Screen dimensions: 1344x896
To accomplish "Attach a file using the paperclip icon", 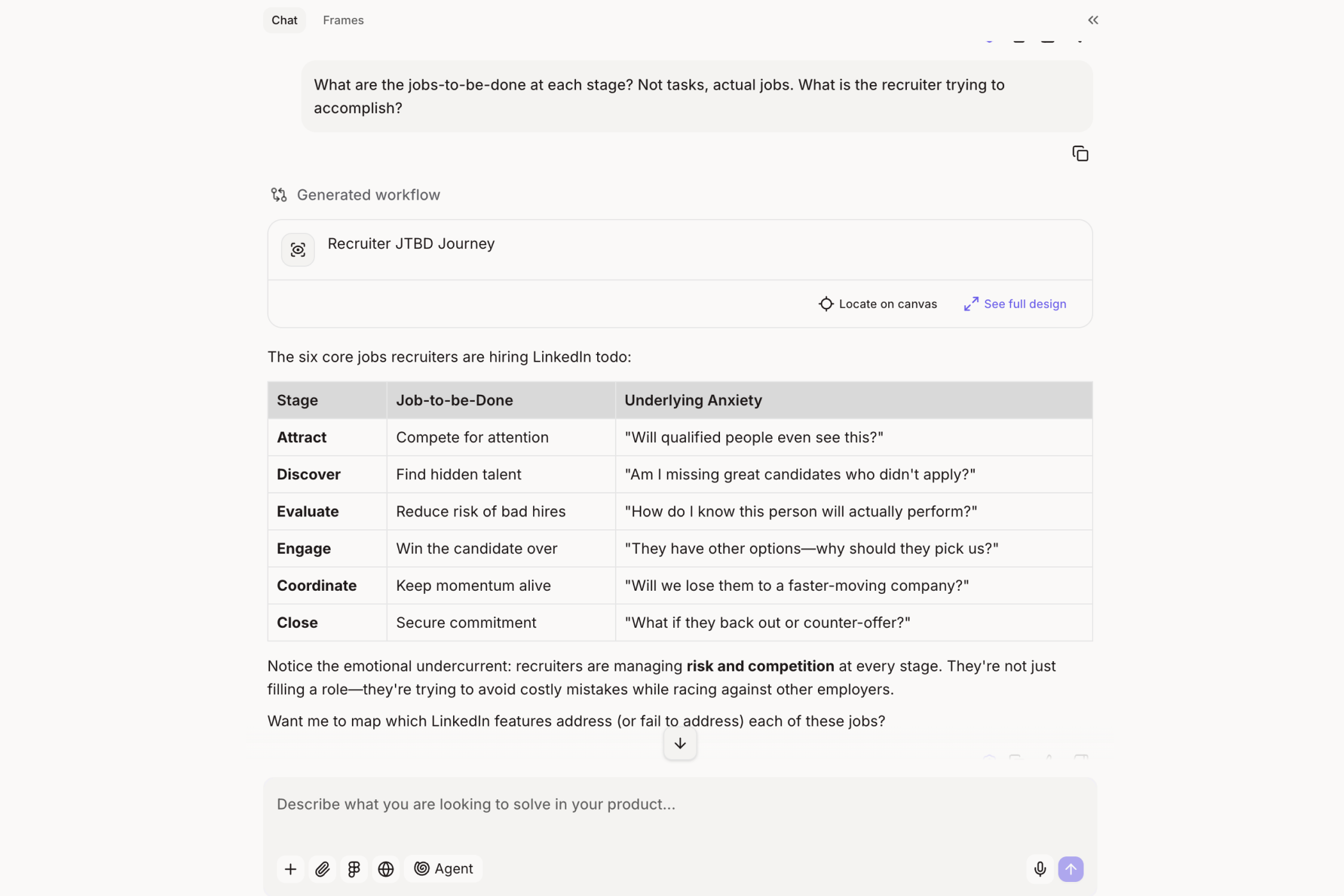I will 322,868.
